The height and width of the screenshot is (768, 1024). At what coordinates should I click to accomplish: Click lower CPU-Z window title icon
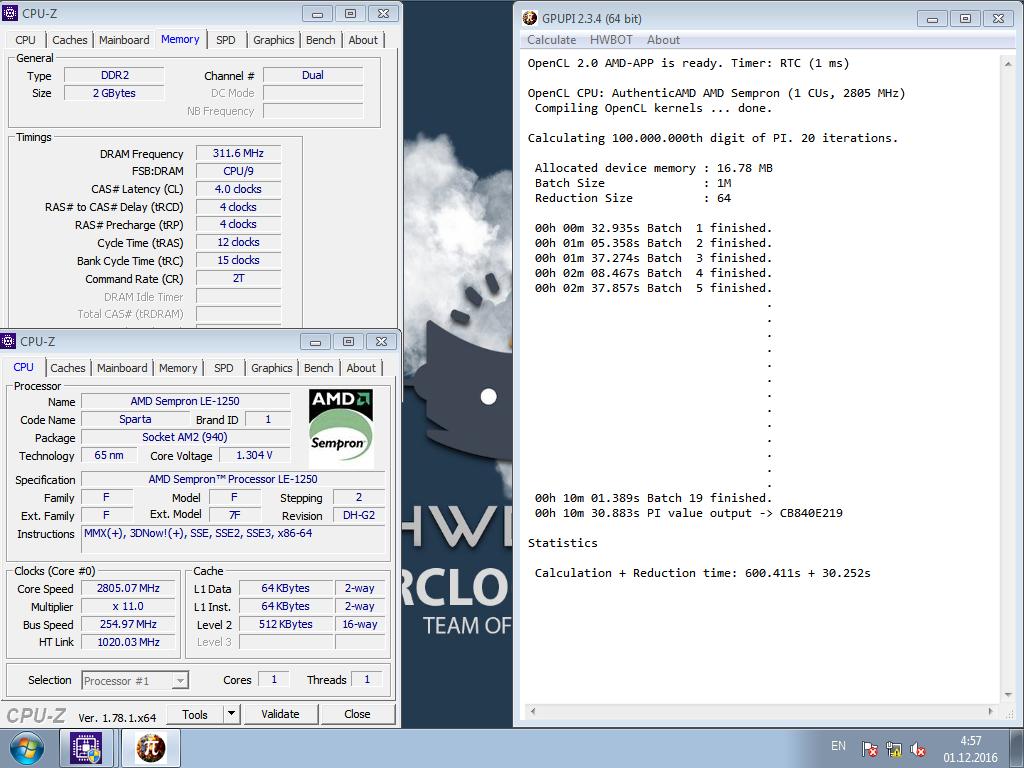click(8, 341)
